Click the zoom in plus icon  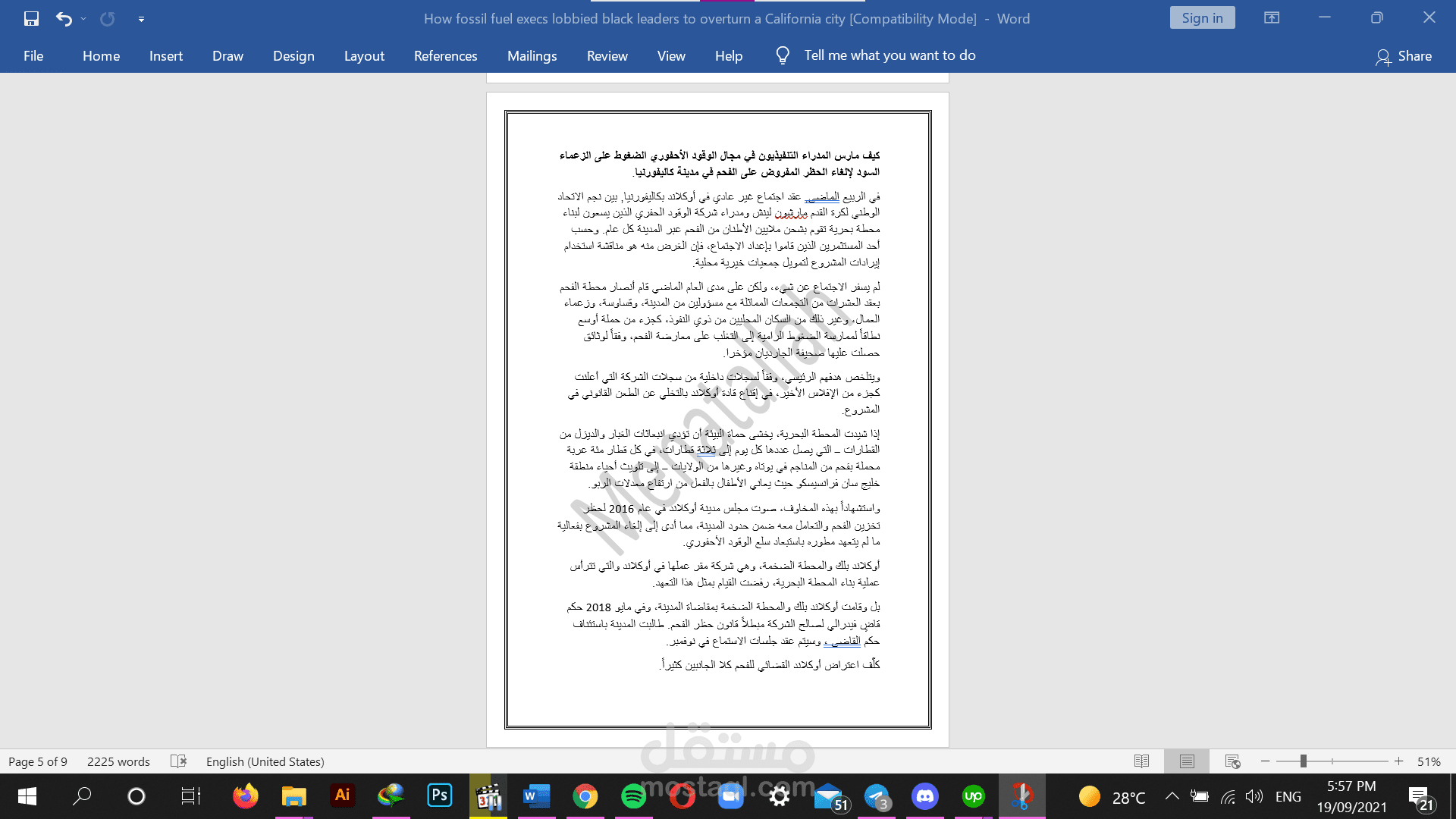(x=1399, y=761)
